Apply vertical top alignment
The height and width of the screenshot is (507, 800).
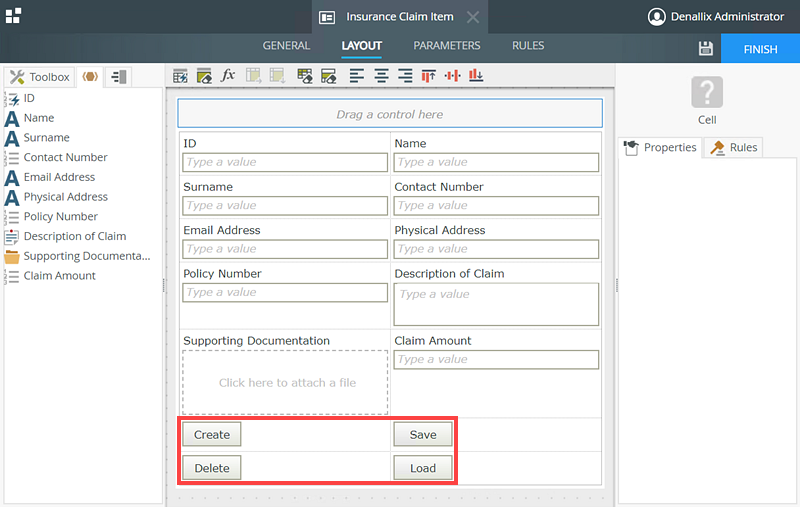tap(429, 76)
